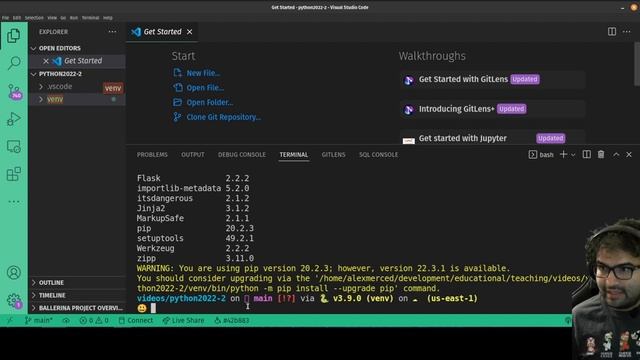Select the Terminal tab

(293, 155)
